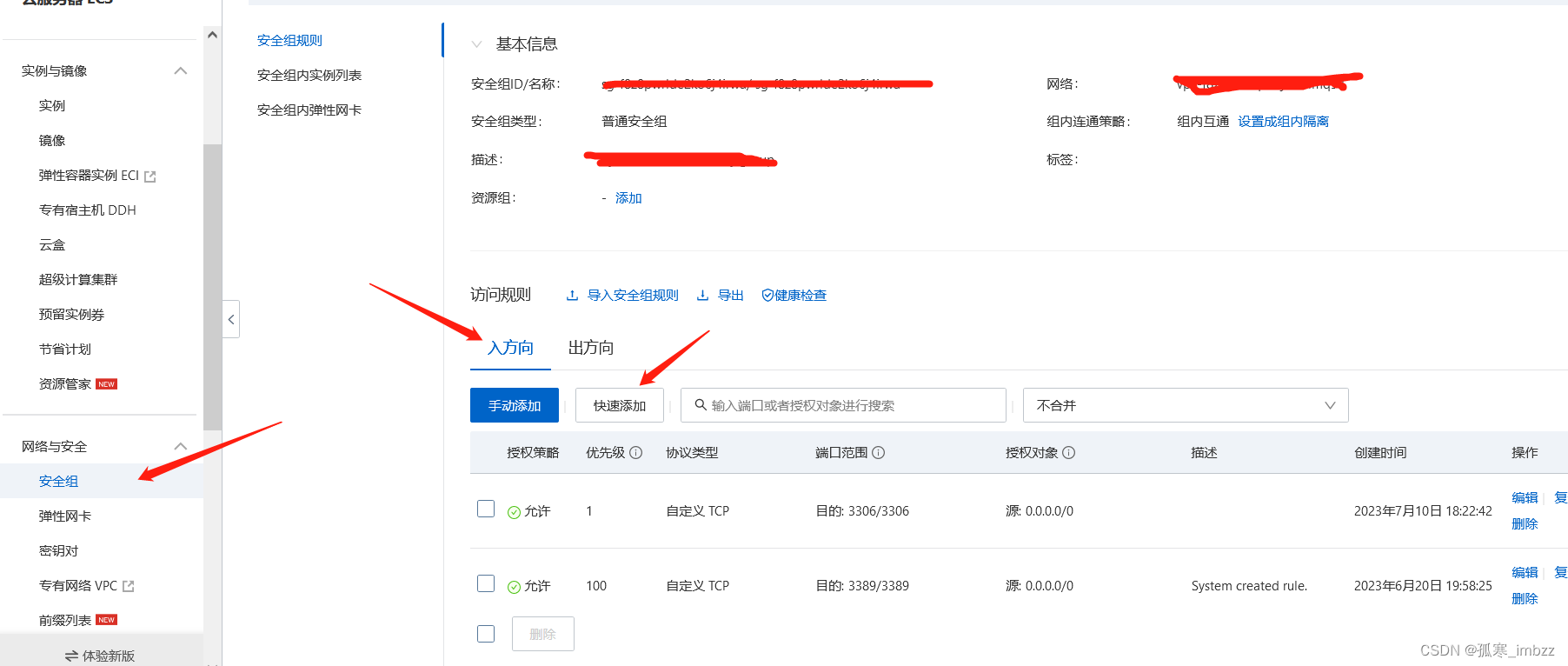Click the disabled 删除 button below the table
The width and height of the screenshot is (1568, 666).
tap(542, 634)
